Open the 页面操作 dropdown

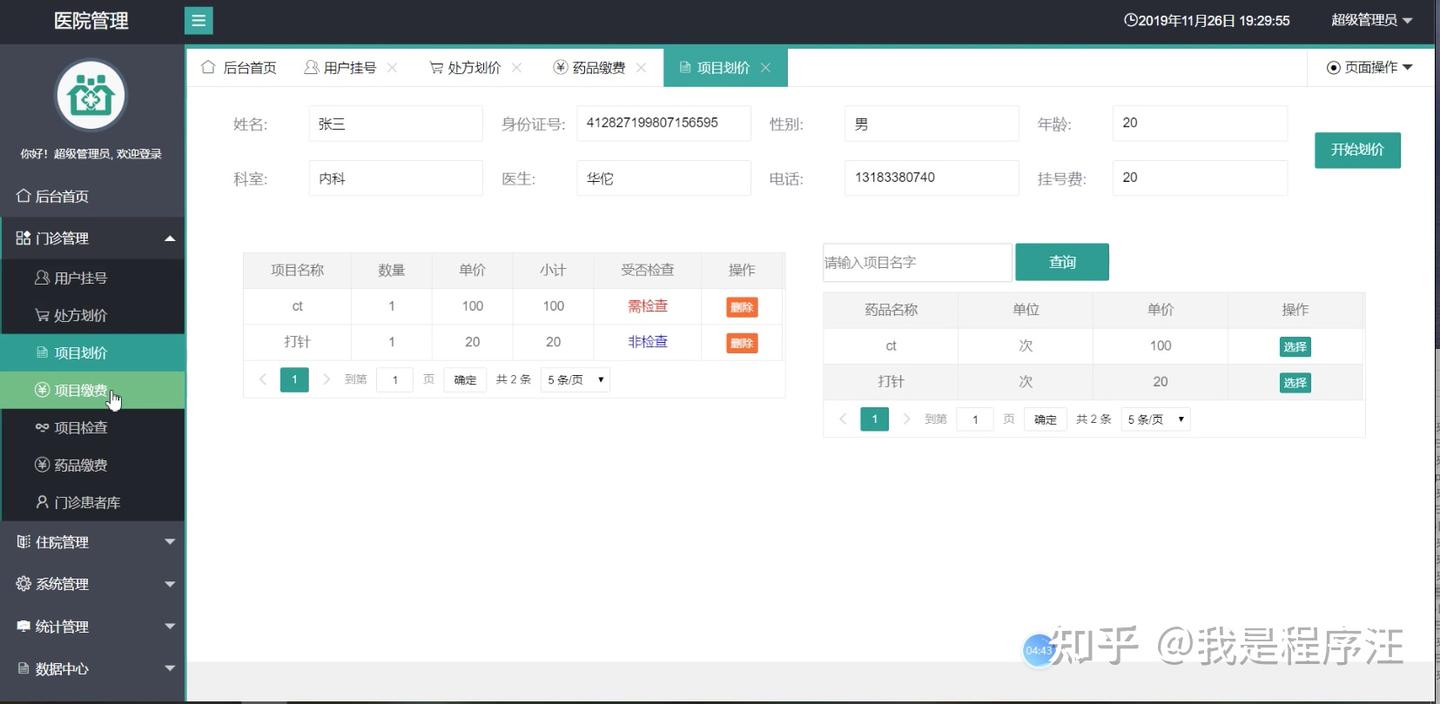pyautogui.click(x=1370, y=67)
